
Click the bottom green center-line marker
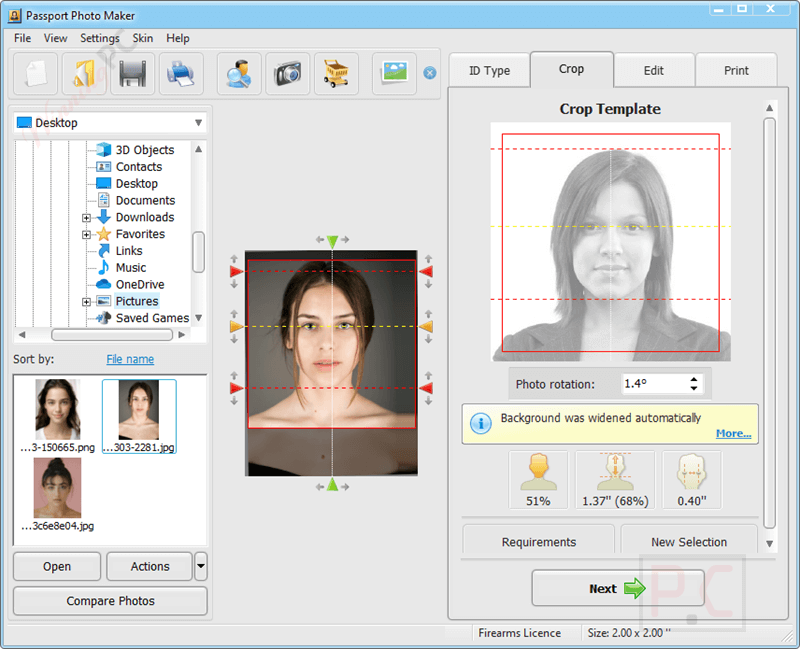pos(332,485)
